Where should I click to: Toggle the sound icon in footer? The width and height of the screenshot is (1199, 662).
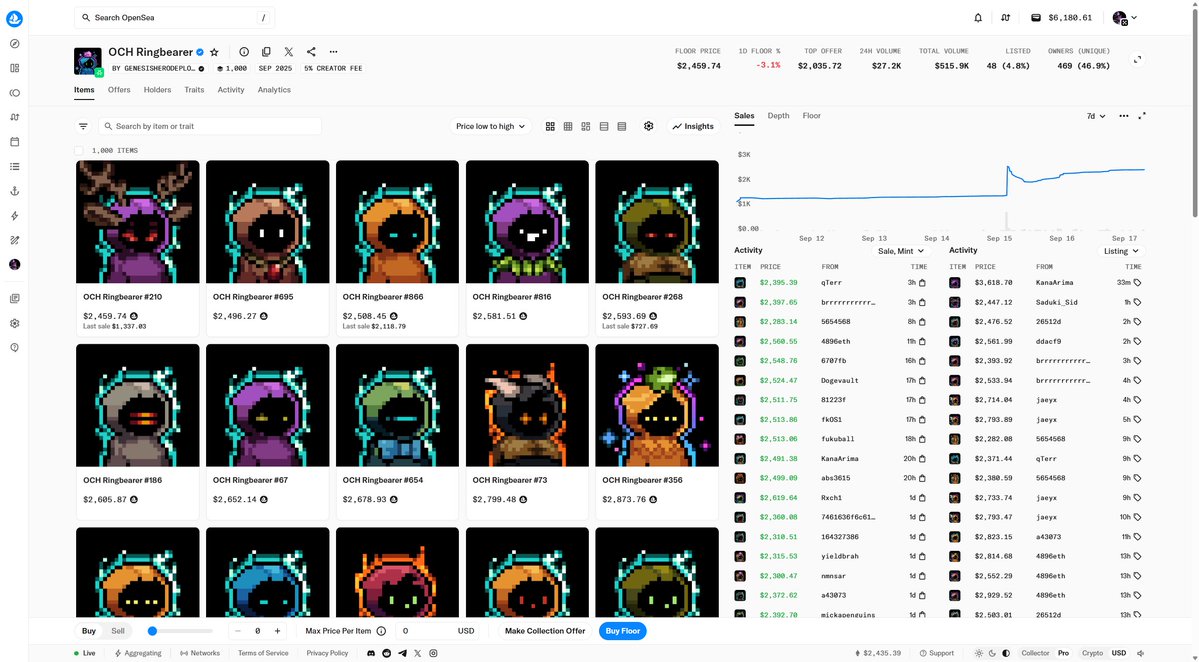click(x=1140, y=654)
